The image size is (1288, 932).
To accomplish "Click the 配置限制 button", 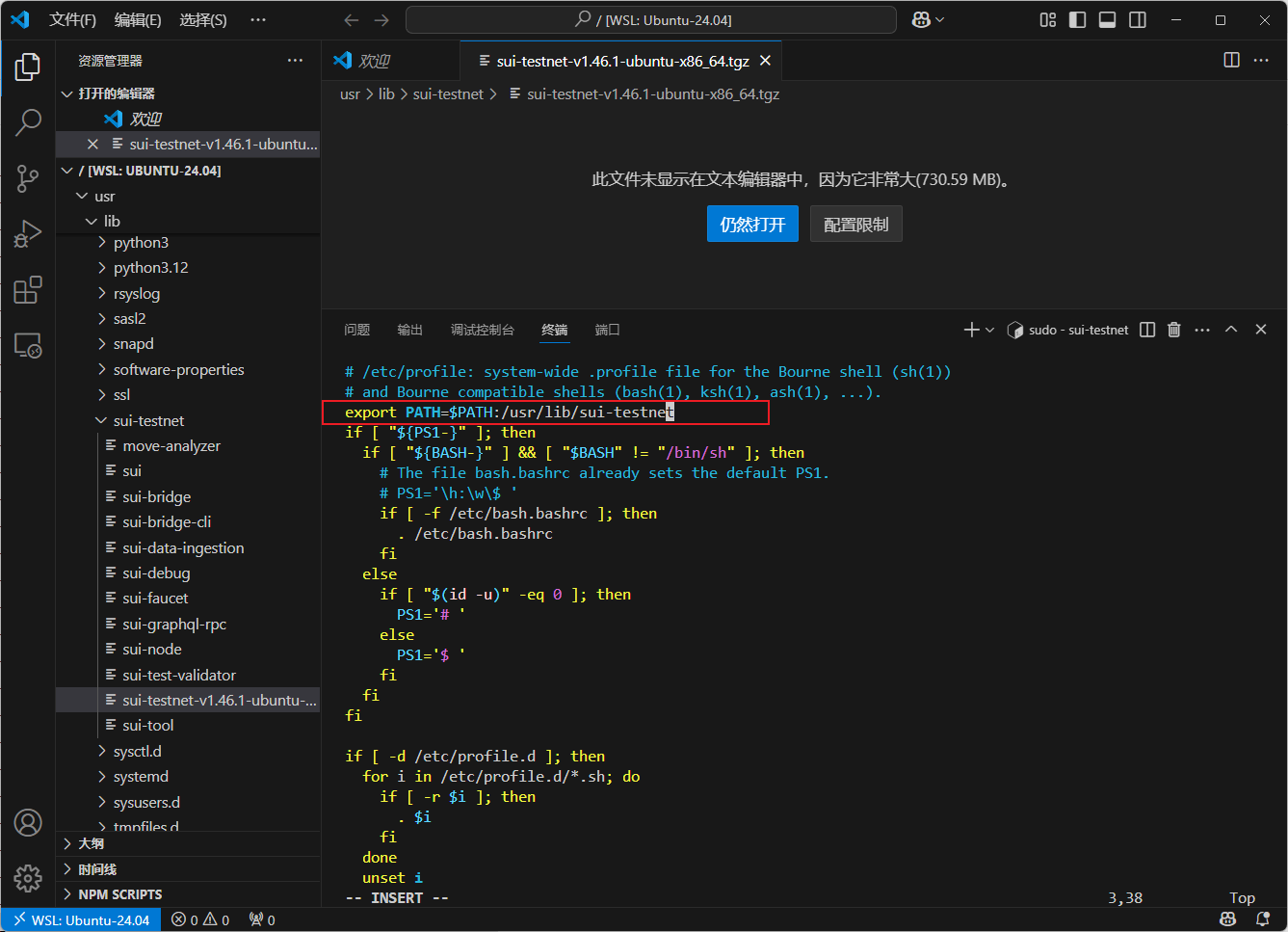I will pos(856,225).
